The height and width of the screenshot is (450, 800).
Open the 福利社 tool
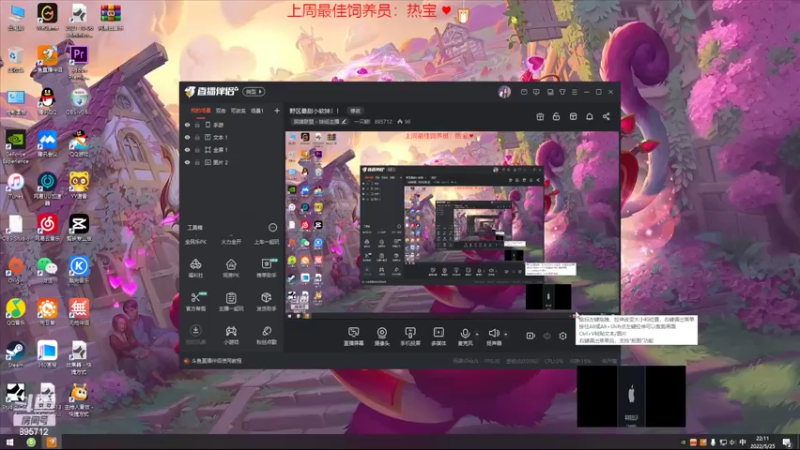click(196, 268)
